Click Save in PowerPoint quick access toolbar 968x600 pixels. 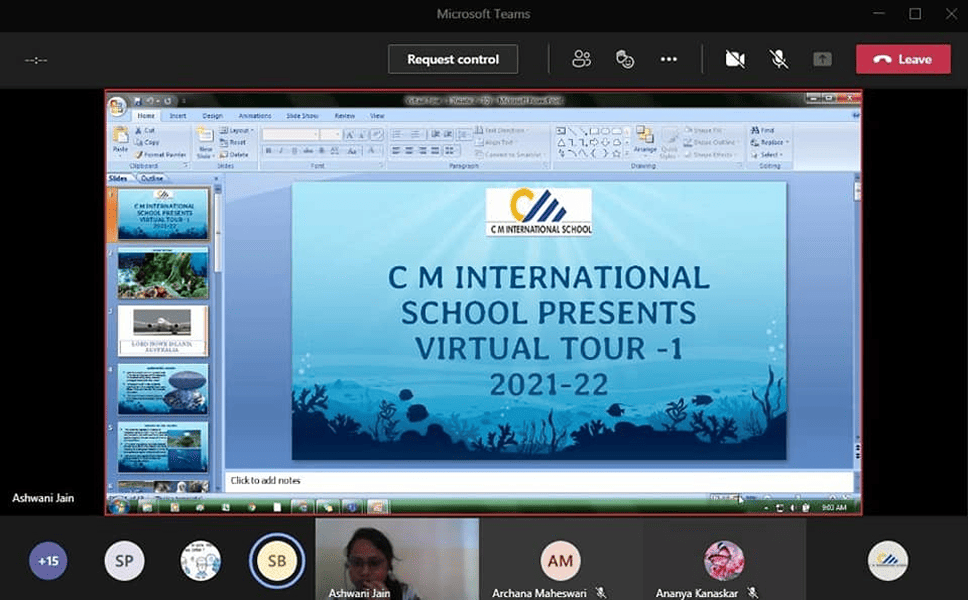137,101
